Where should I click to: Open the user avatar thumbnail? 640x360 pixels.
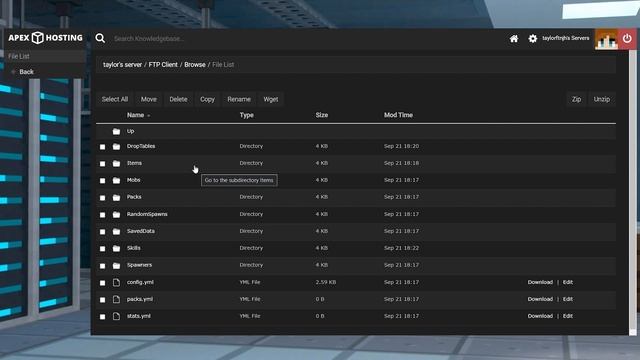pos(606,39)
